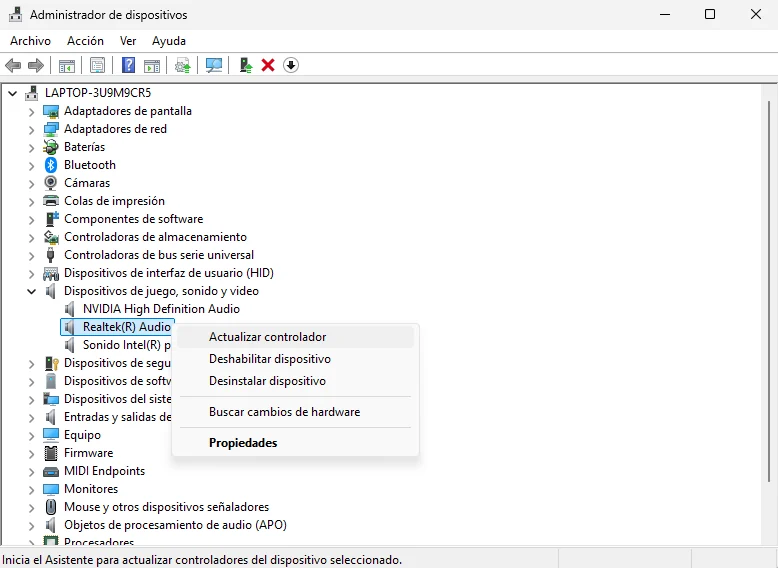Toggle the action pane toolbar icon
This screenshot has width=778, height=568.
(x=152, y=65)
